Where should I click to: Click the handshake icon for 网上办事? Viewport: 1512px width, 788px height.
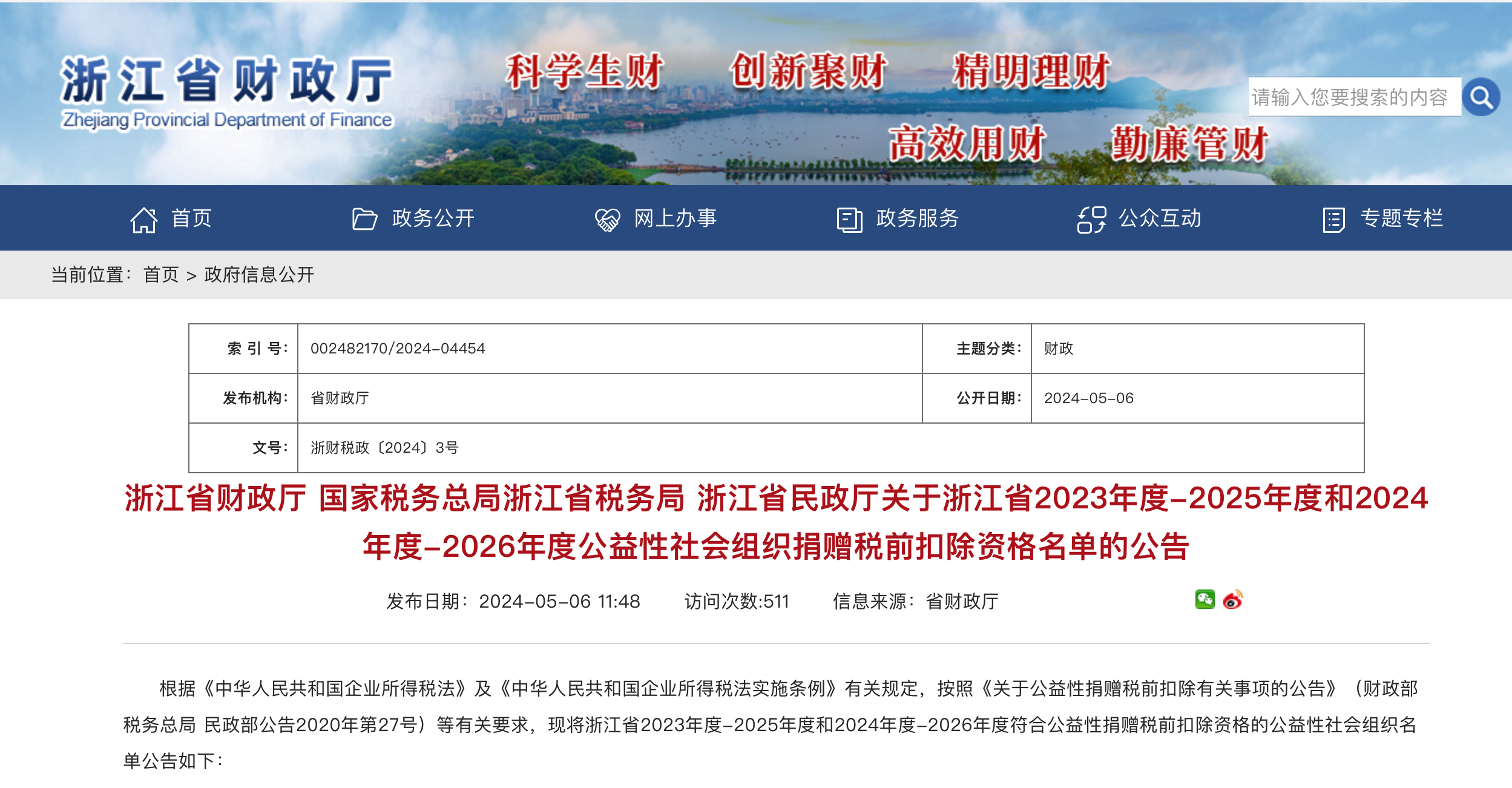tap(607, 219)
